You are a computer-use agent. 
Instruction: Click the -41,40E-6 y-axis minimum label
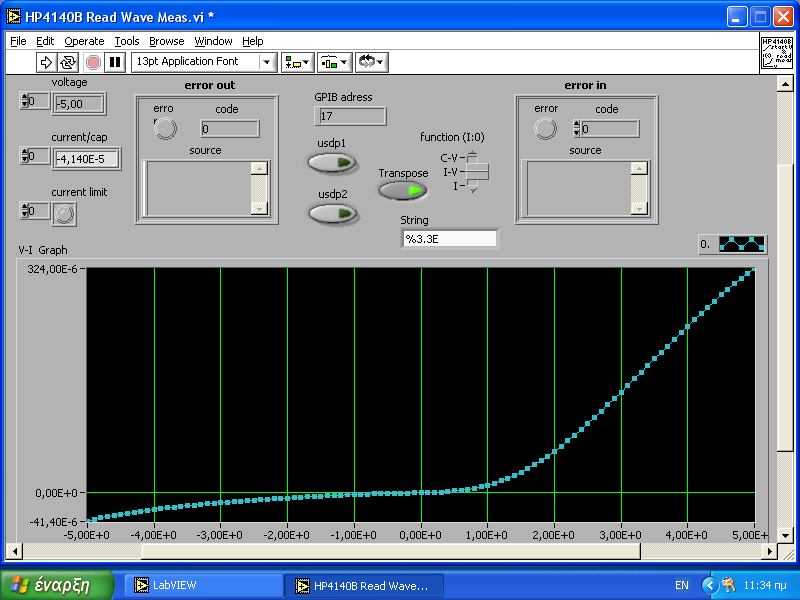click(x=53, y=521)
